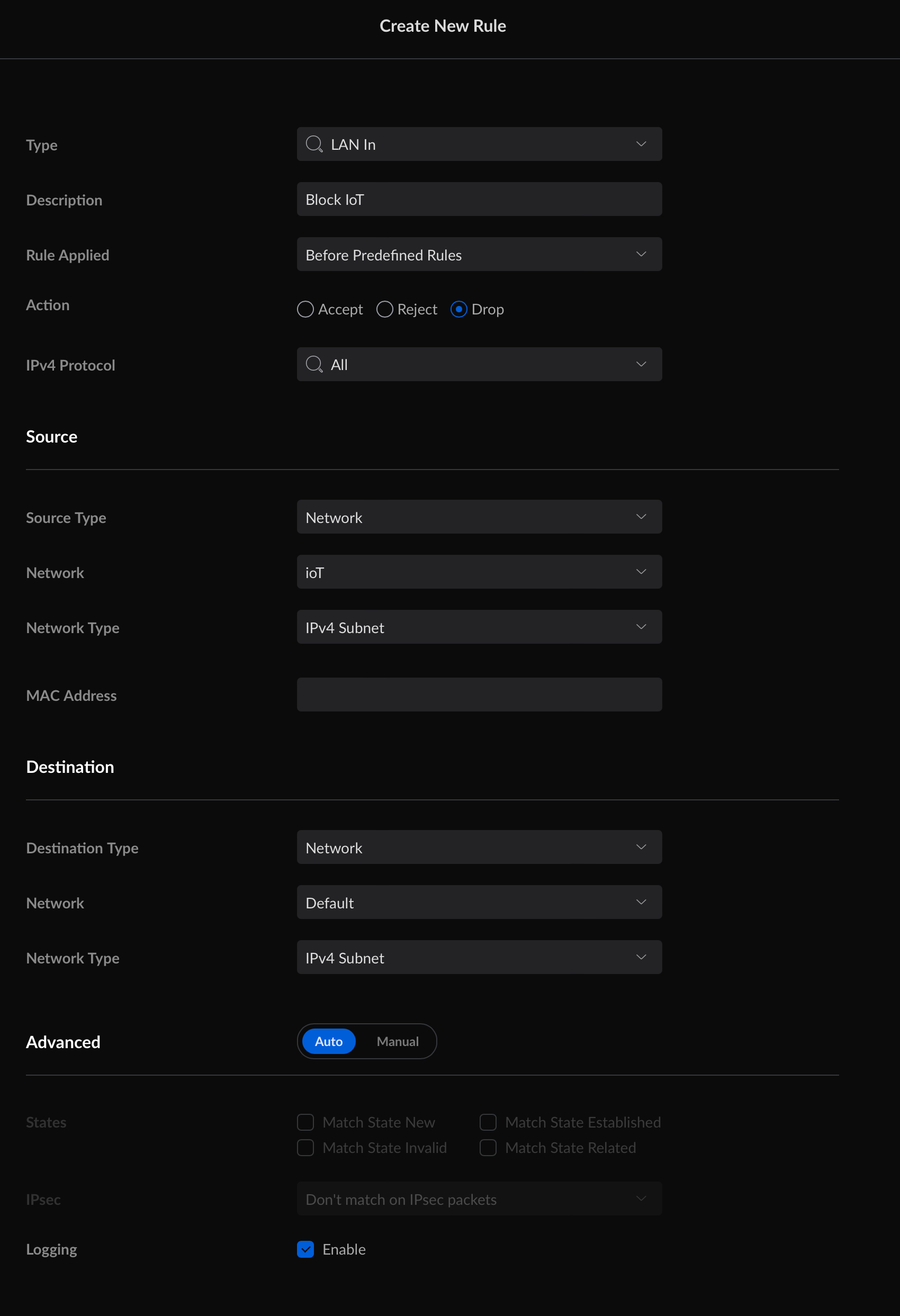The width and height of the screenshot is (900, 1316).
Task: Select the Reject action radio button
Action: [384, 309]
